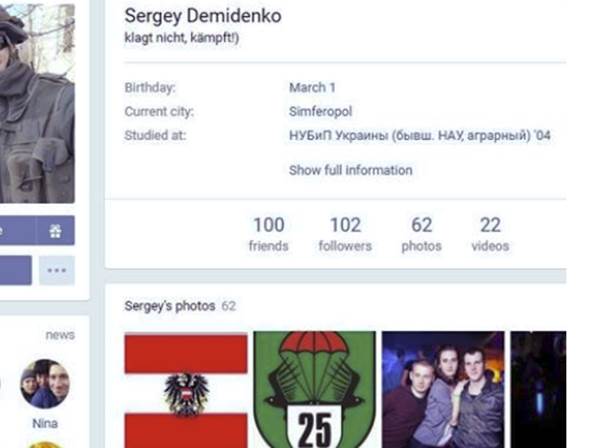The image size is (605, 448).
Task: Click the status text klagt nicht, kämpft
Action: [182, 39]
